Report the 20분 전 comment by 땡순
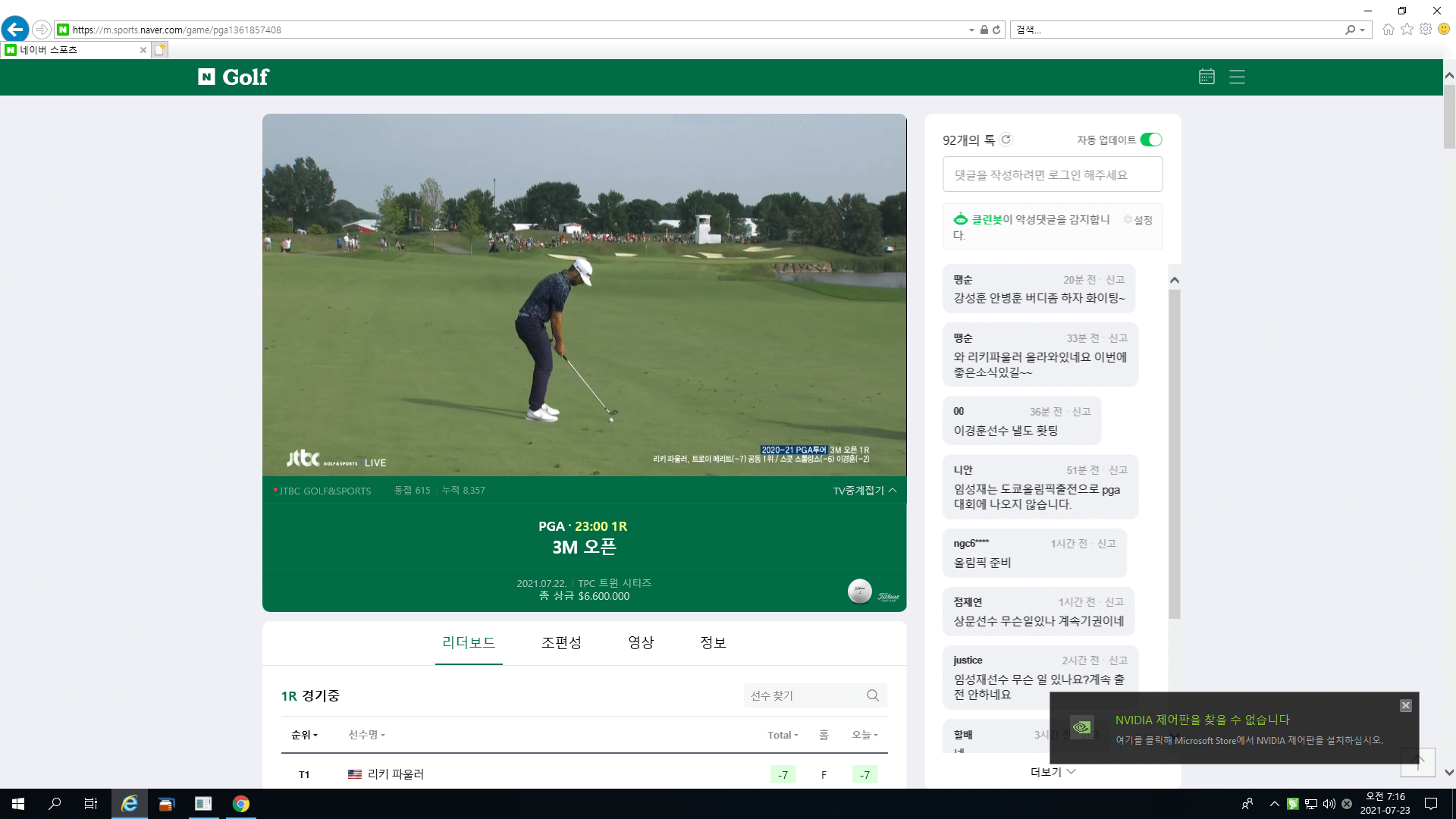 point(1115,280)
